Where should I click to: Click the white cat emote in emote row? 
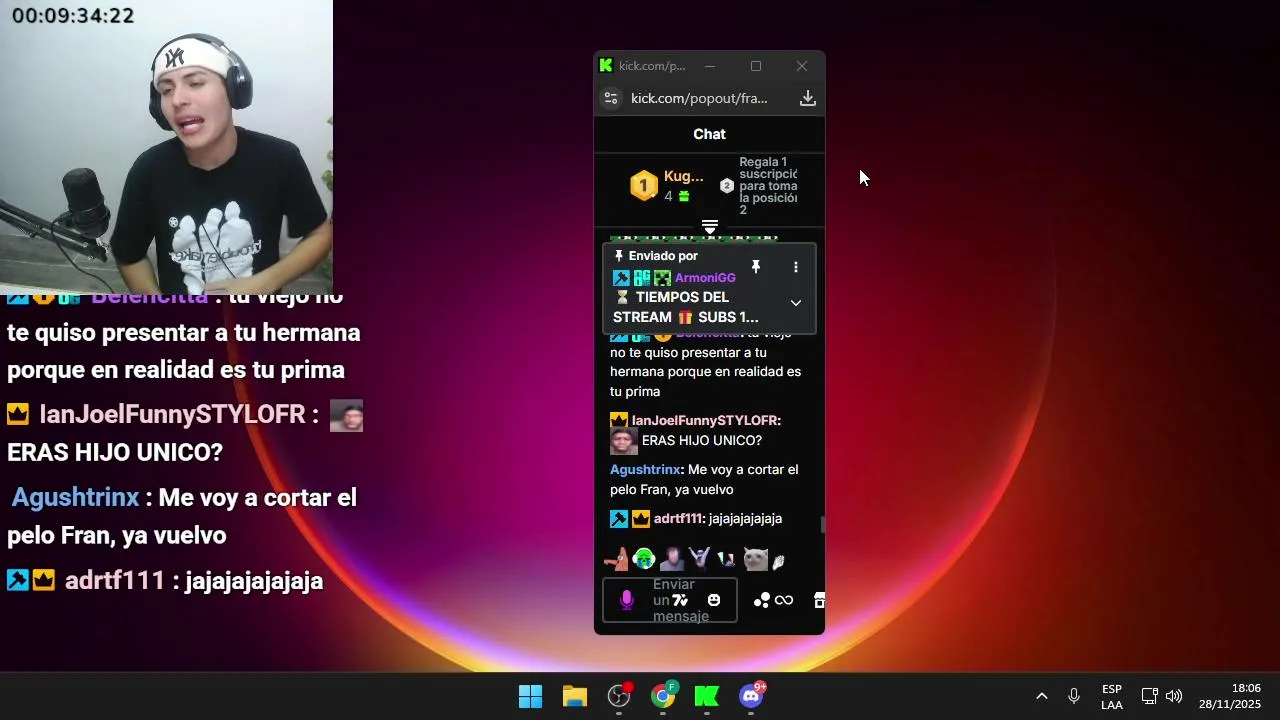click(755, 559)
